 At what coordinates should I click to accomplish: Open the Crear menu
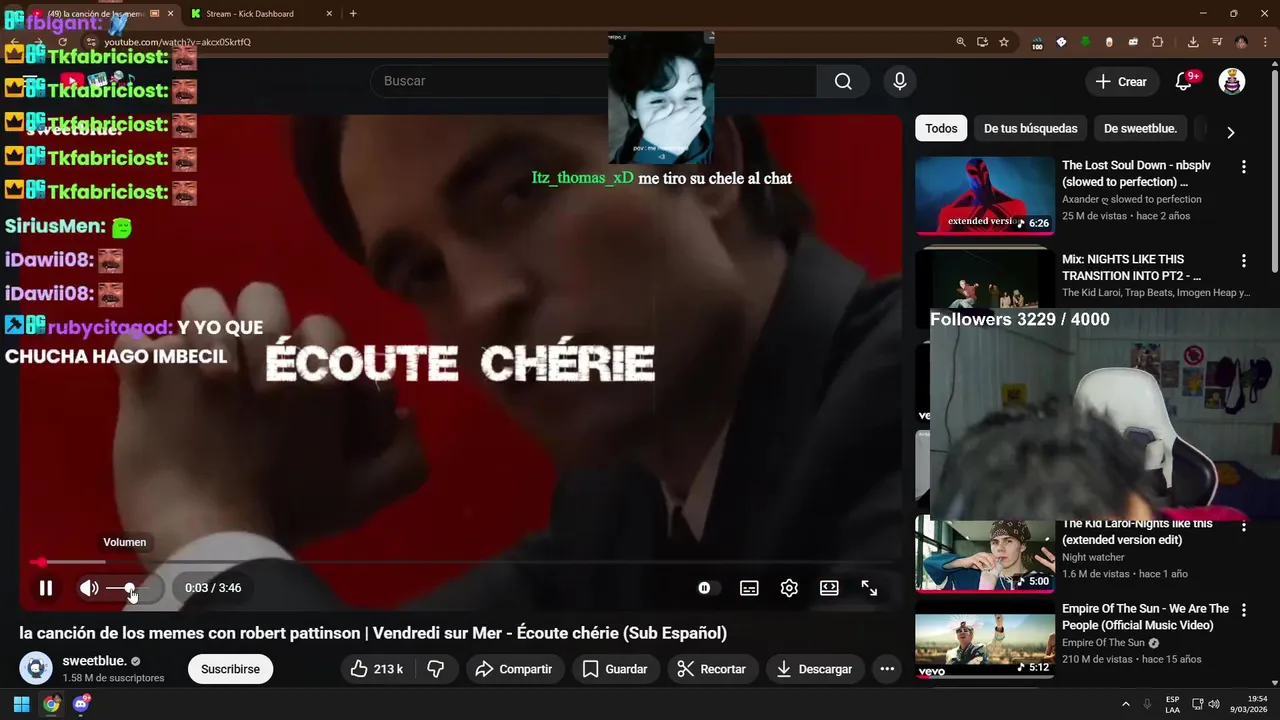(x=1121, y=82)
